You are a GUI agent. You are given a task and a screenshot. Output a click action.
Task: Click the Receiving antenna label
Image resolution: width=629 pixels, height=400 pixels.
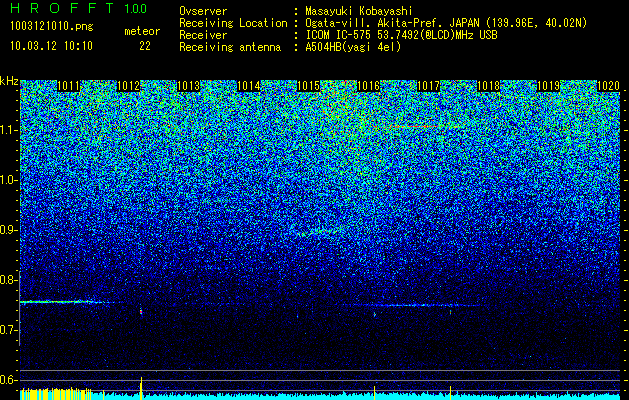(230, 47)
